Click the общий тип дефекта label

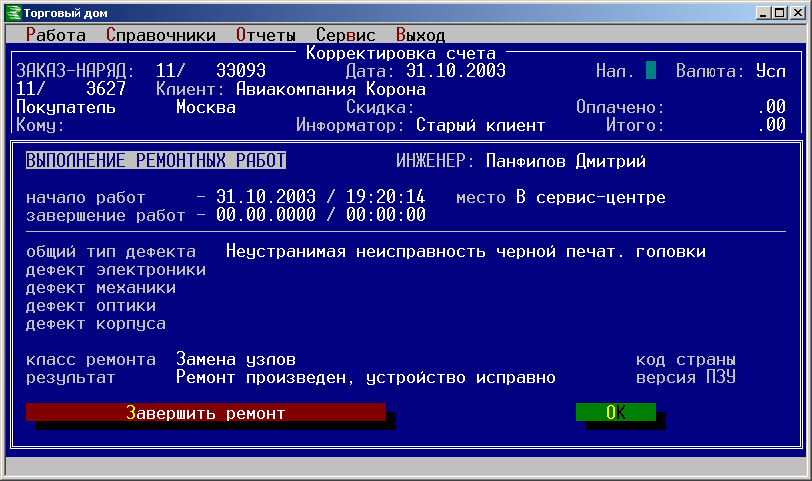111,252
